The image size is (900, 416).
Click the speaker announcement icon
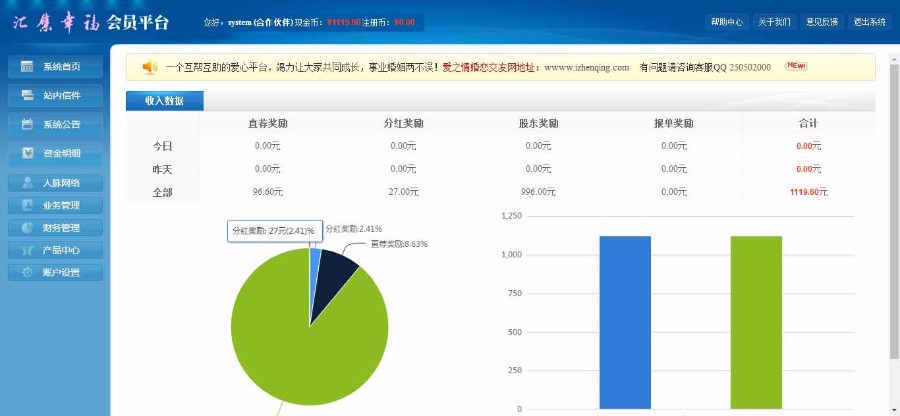pos(150,67)
